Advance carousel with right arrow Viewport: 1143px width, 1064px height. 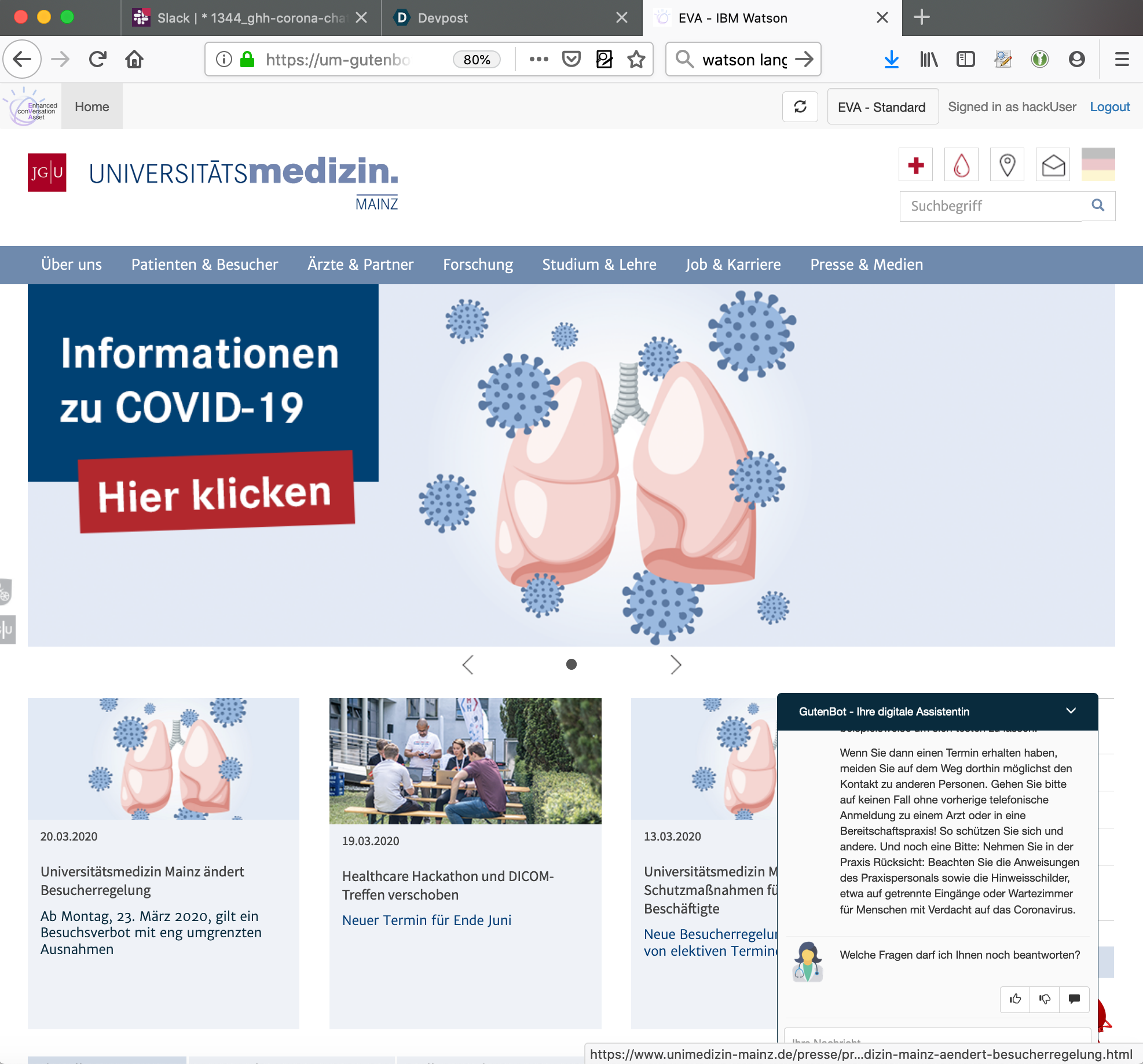675,665
